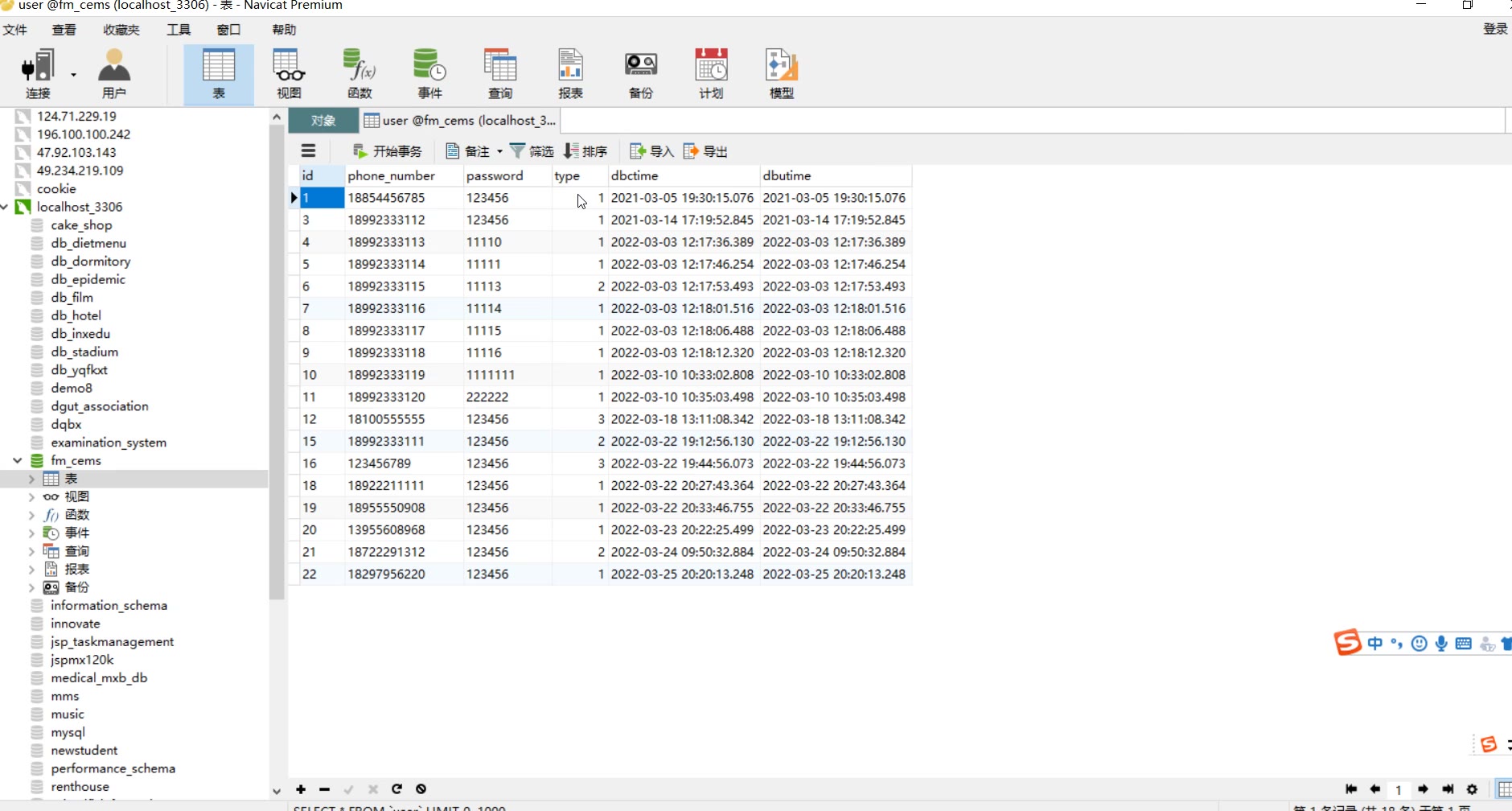
Task: Click the stop icon in bottom bar
Action: pos(421,789)
